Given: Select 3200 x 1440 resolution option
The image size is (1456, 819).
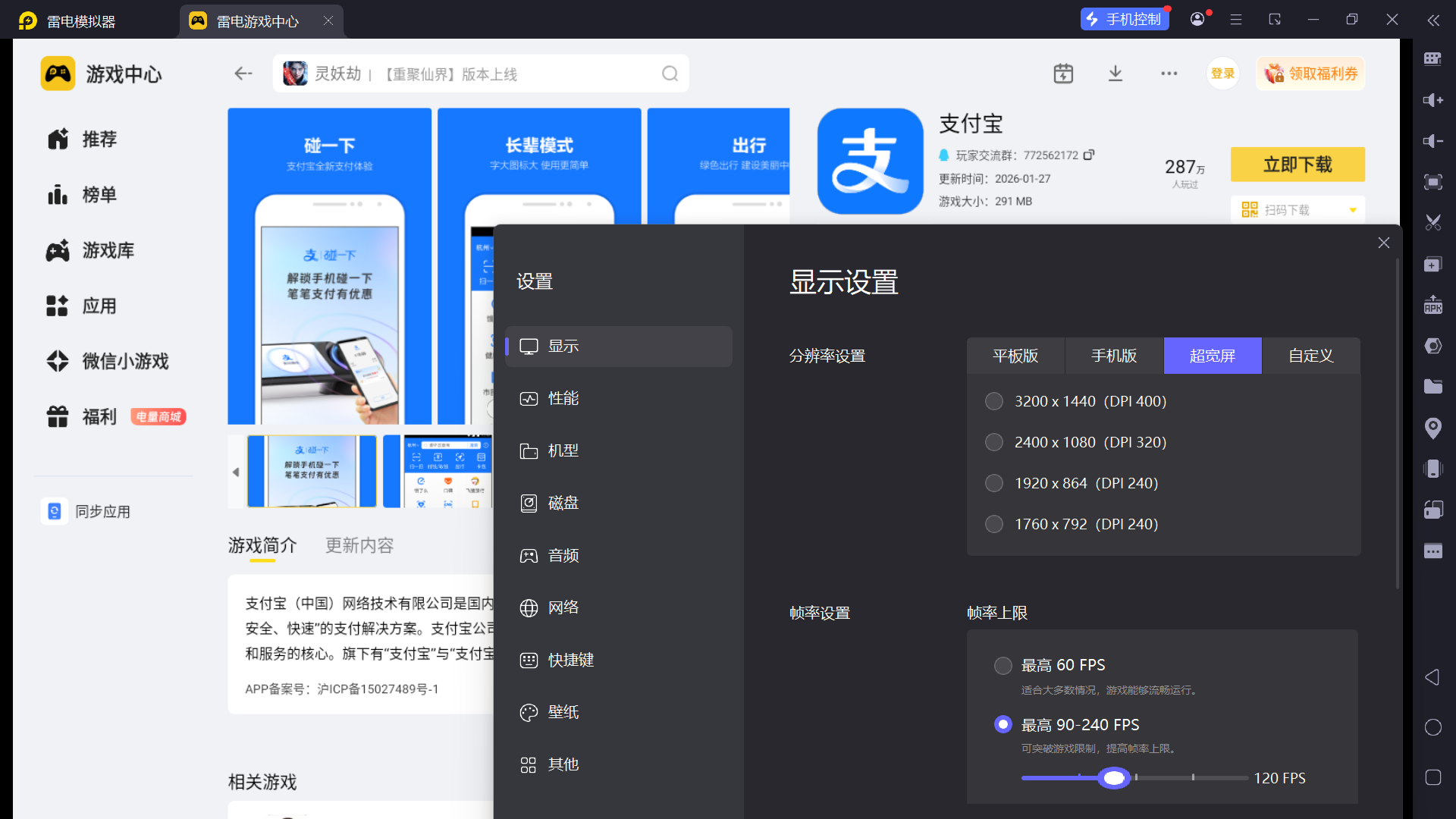Looking at the screenshot, I should coord(993,401).
